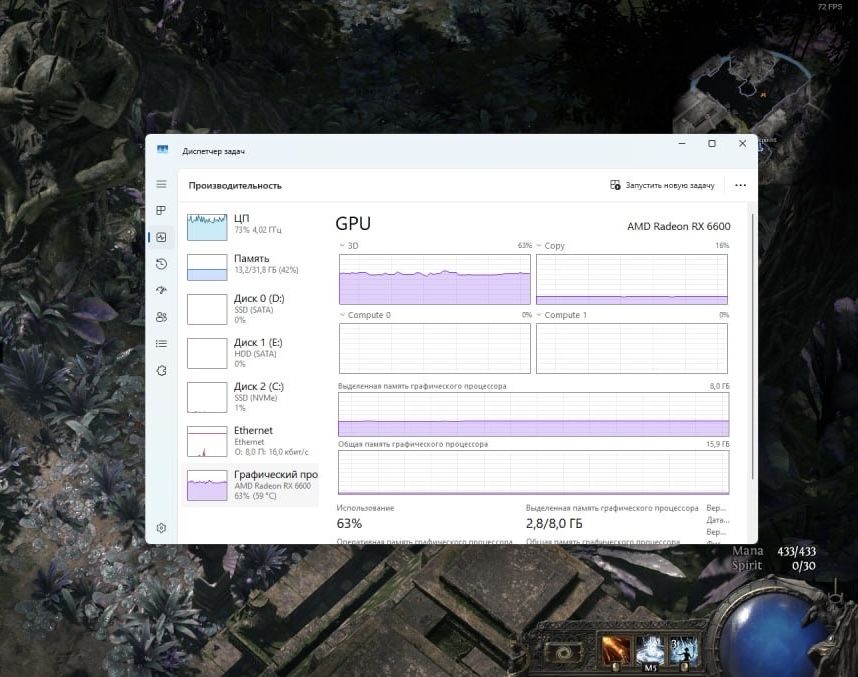Click the Copy utilization graph

pyautogui.click(x=631, y=279)
